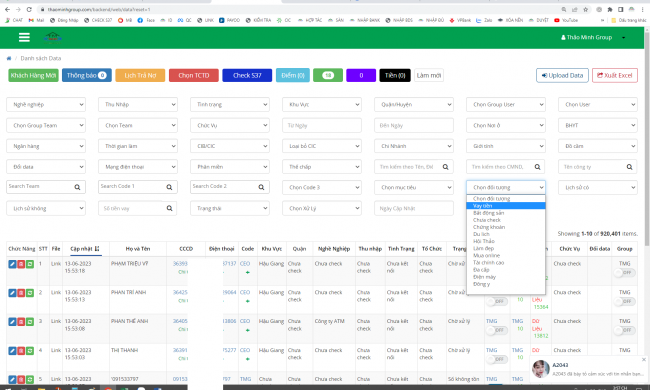The width and height of the screenshot is (650, 390).
Task: Click green 18 counter button
Action: [328, 75]
